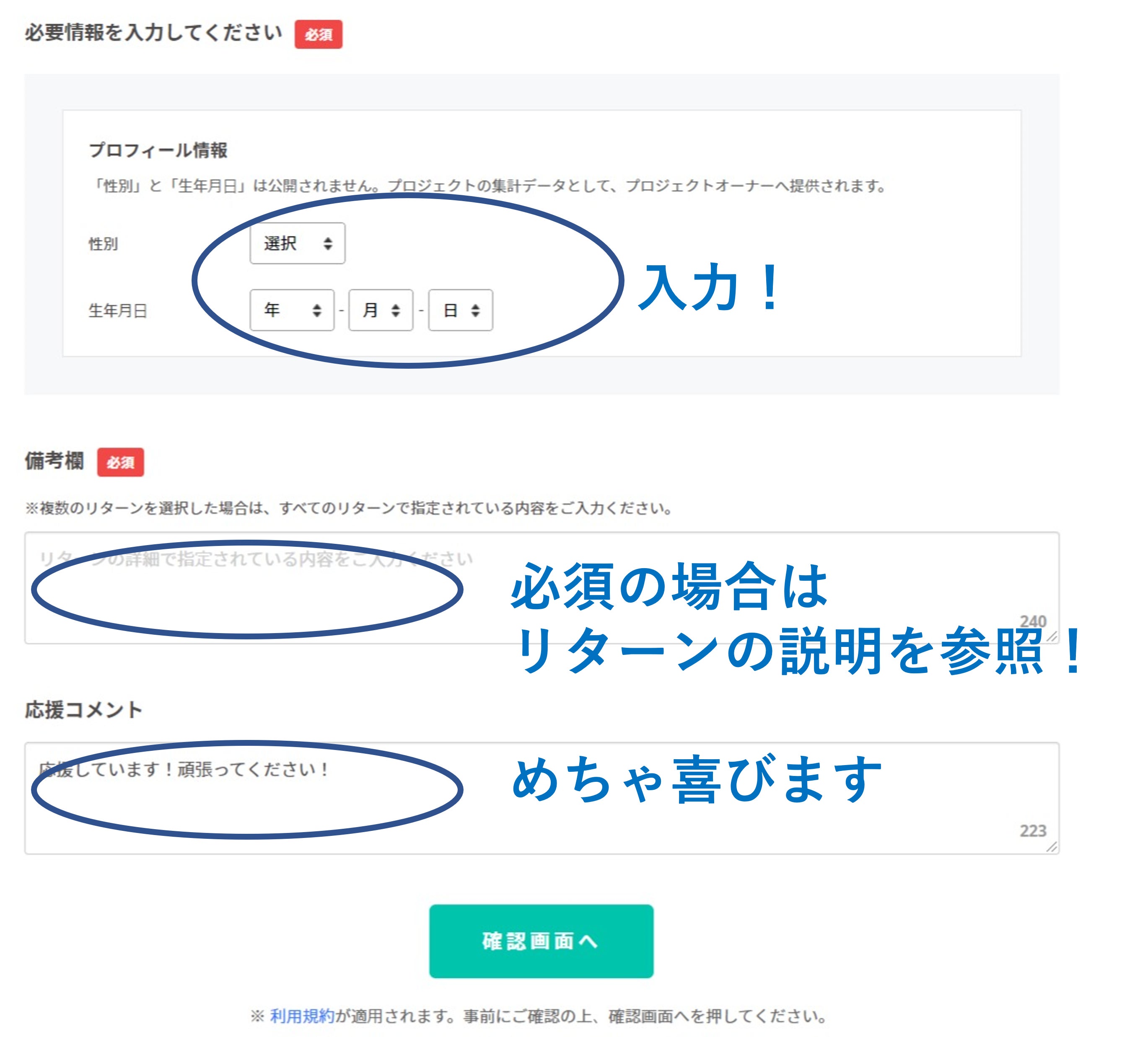This screenshot has width=1148, height=1037.
Task: Open the 年 birth year dropdown
Action: point(292,310)
